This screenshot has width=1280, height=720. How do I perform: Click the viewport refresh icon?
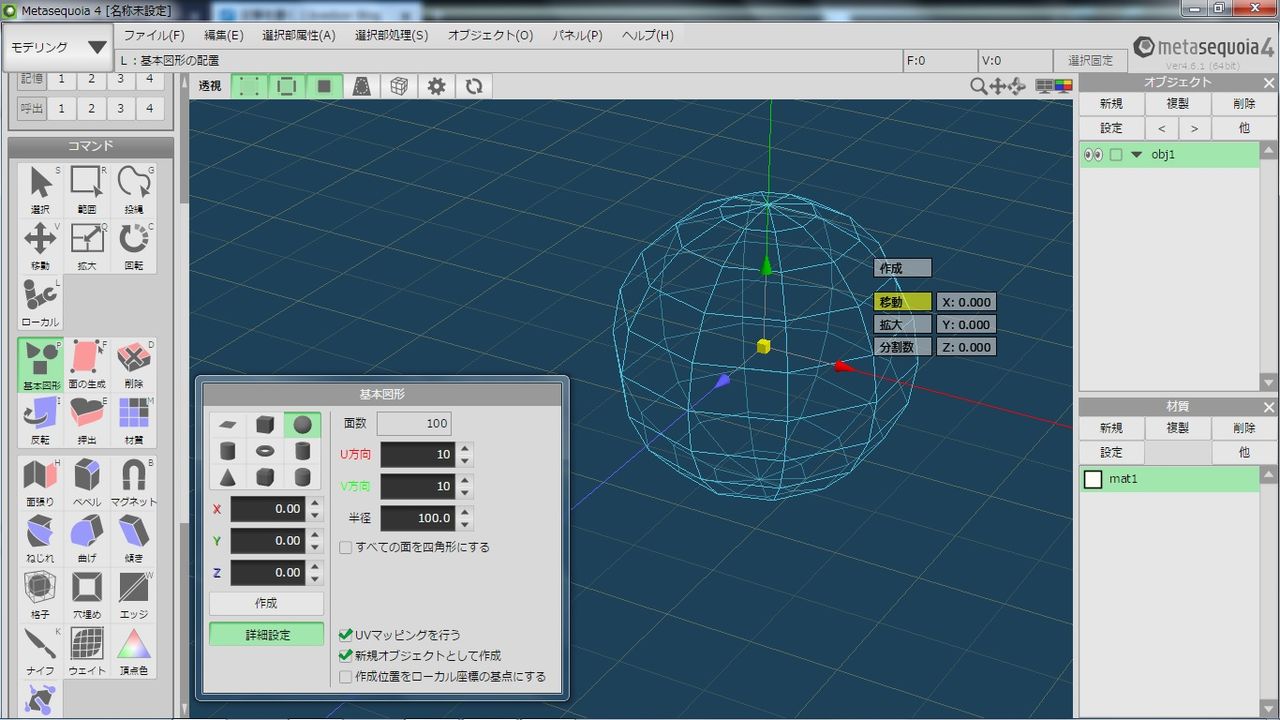coord(474,87)
